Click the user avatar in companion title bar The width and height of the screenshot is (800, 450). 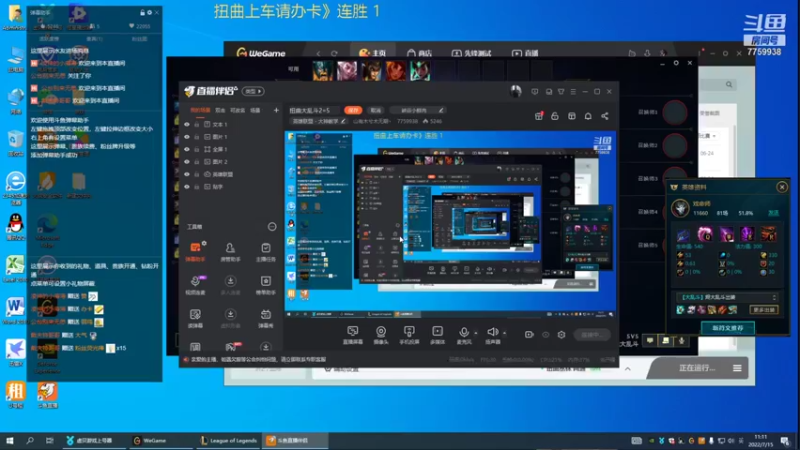coord(515,91)
